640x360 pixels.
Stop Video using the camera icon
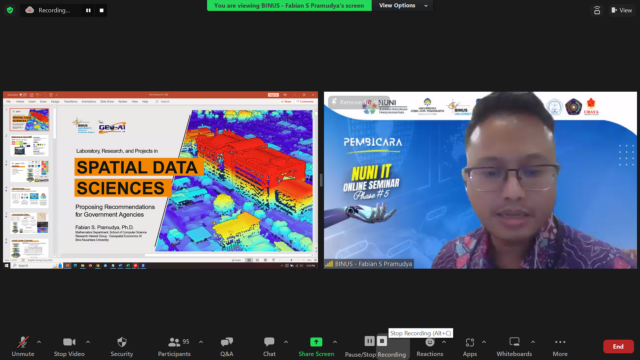[69, 346]
